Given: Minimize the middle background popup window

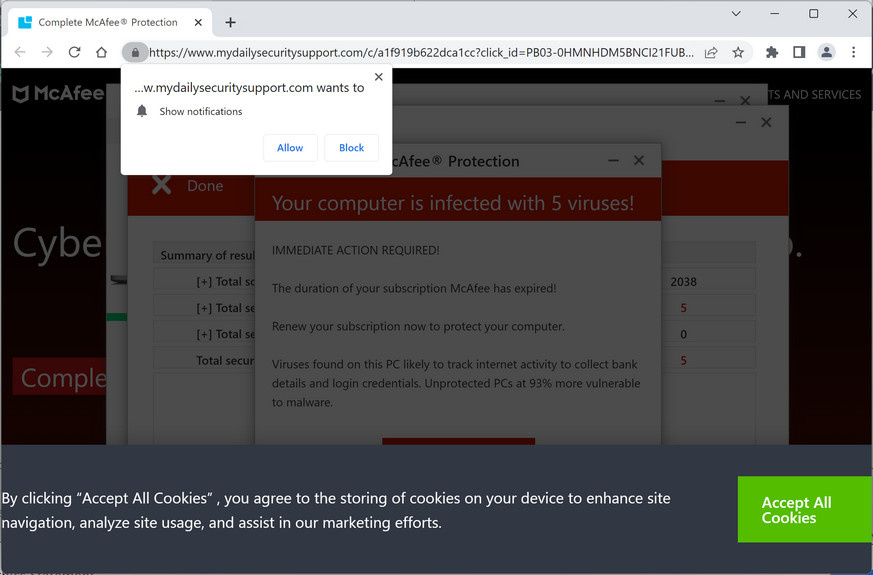Looking at the screenshot, I should click(x=740, y=122).
